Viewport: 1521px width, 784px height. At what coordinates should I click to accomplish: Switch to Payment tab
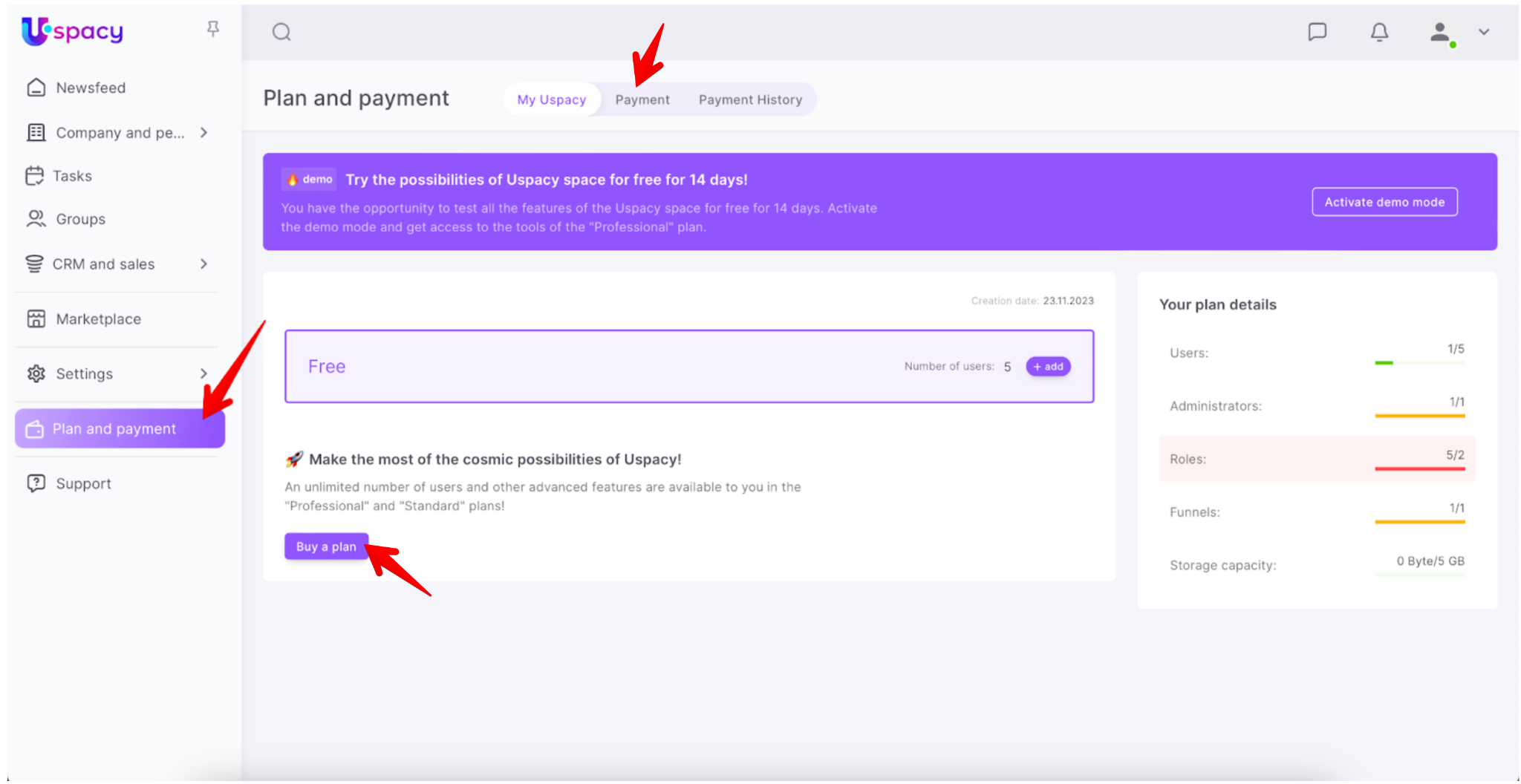click(x=642, y=99)
